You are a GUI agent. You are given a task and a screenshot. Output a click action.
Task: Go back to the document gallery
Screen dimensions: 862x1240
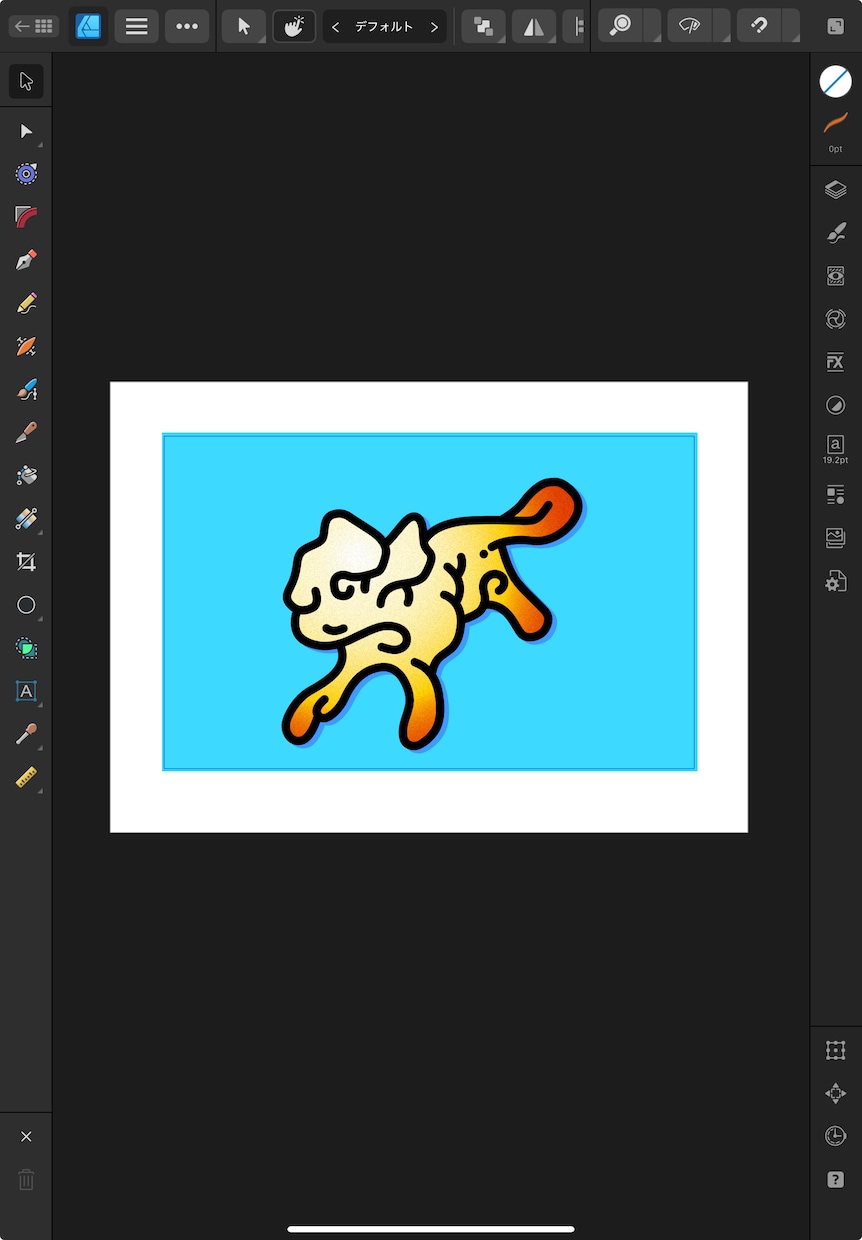34,26
